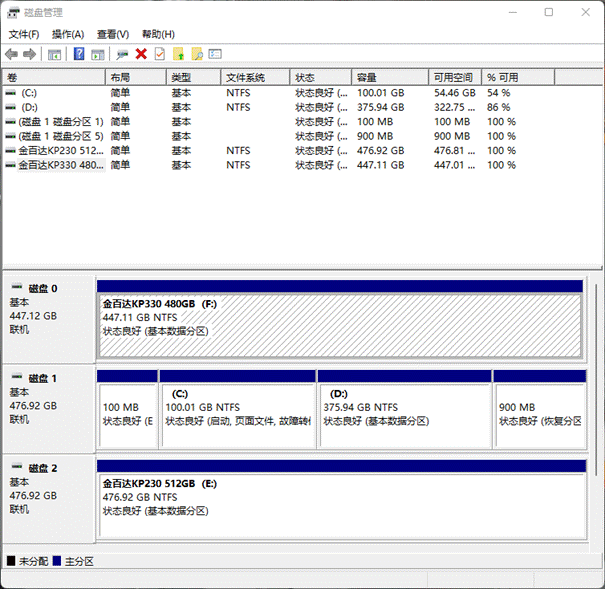Viewport: 605px width, 589px height.
Task: Click the red X delete icon
Action: pos(141,54)
